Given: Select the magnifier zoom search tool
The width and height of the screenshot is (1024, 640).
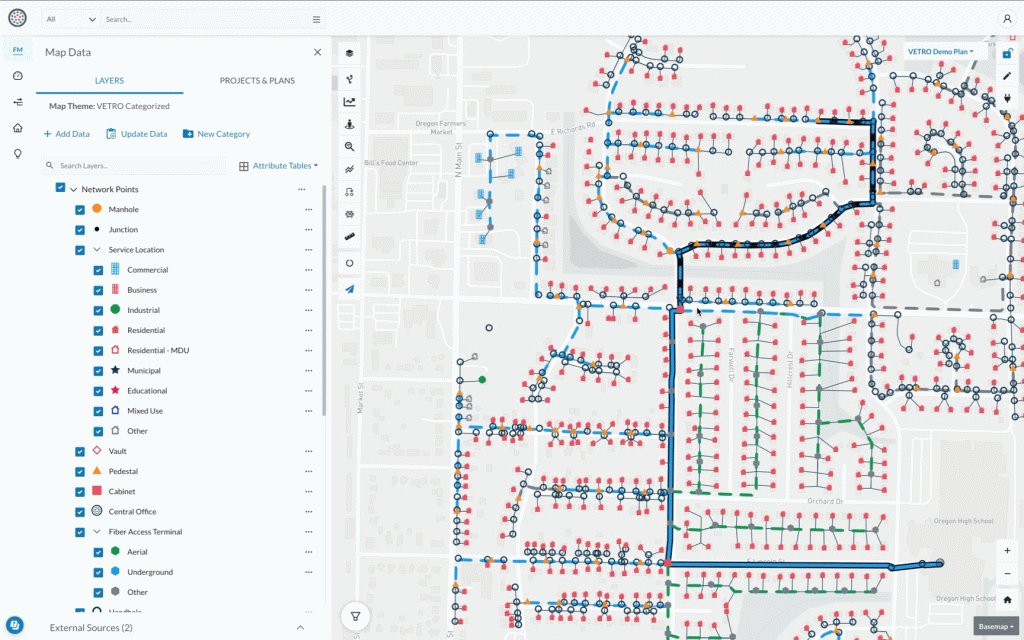Looking at the screenshot, I should click(349, 147).
